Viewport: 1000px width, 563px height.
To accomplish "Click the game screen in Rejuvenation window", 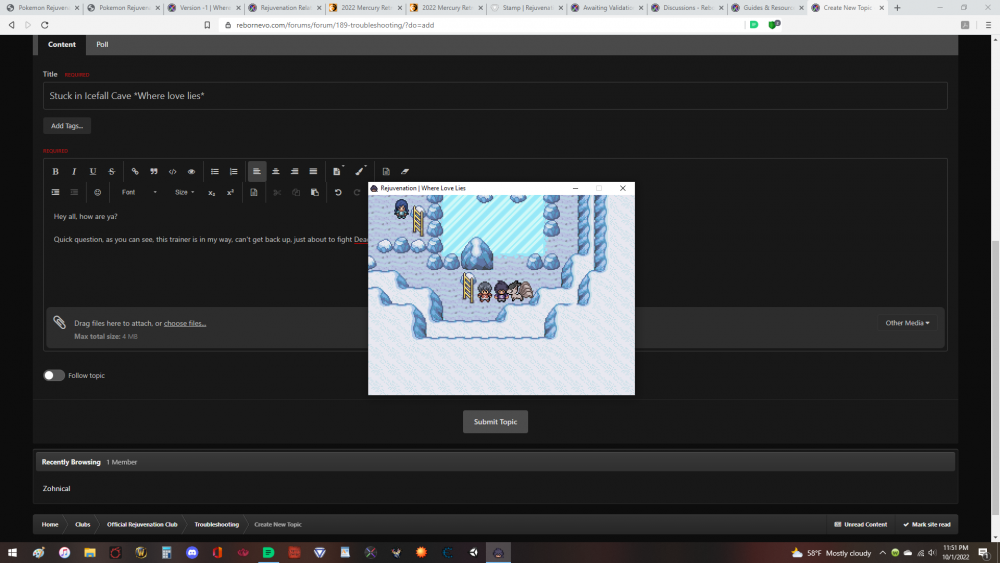I will pos(501,295).
